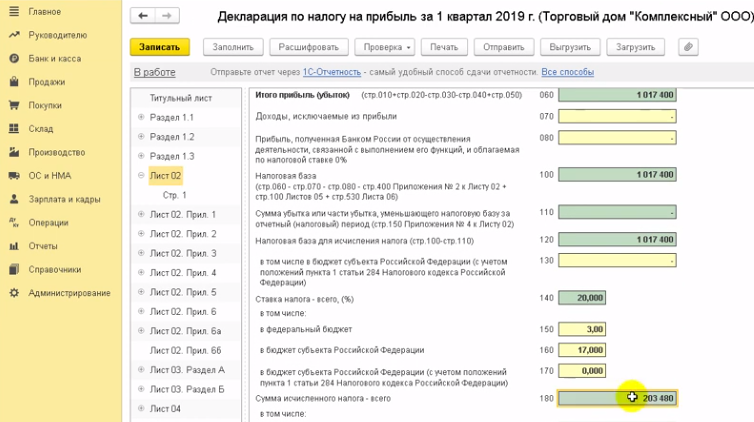Open the Администрирование gear icon
This screenshot has width=754, height=422.
(x=14, y=293)
